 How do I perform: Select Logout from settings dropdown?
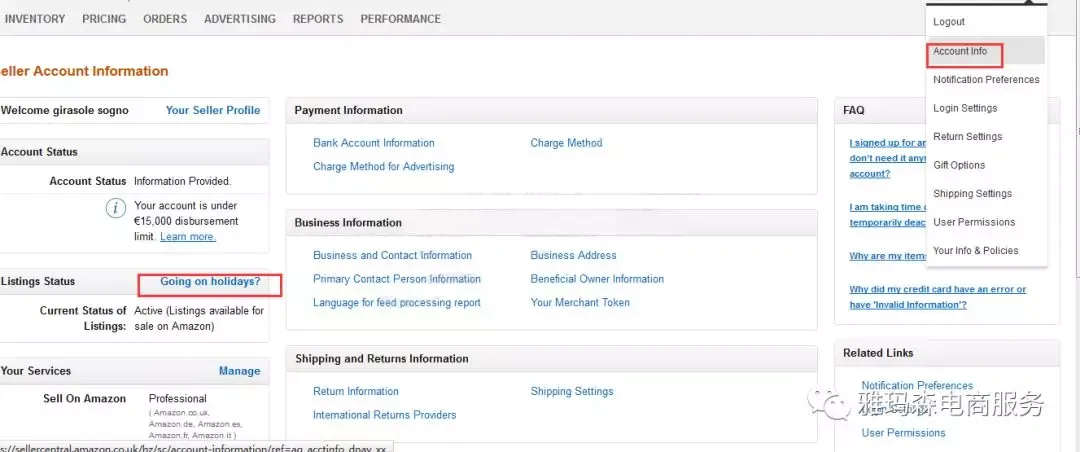coord(949,22)
